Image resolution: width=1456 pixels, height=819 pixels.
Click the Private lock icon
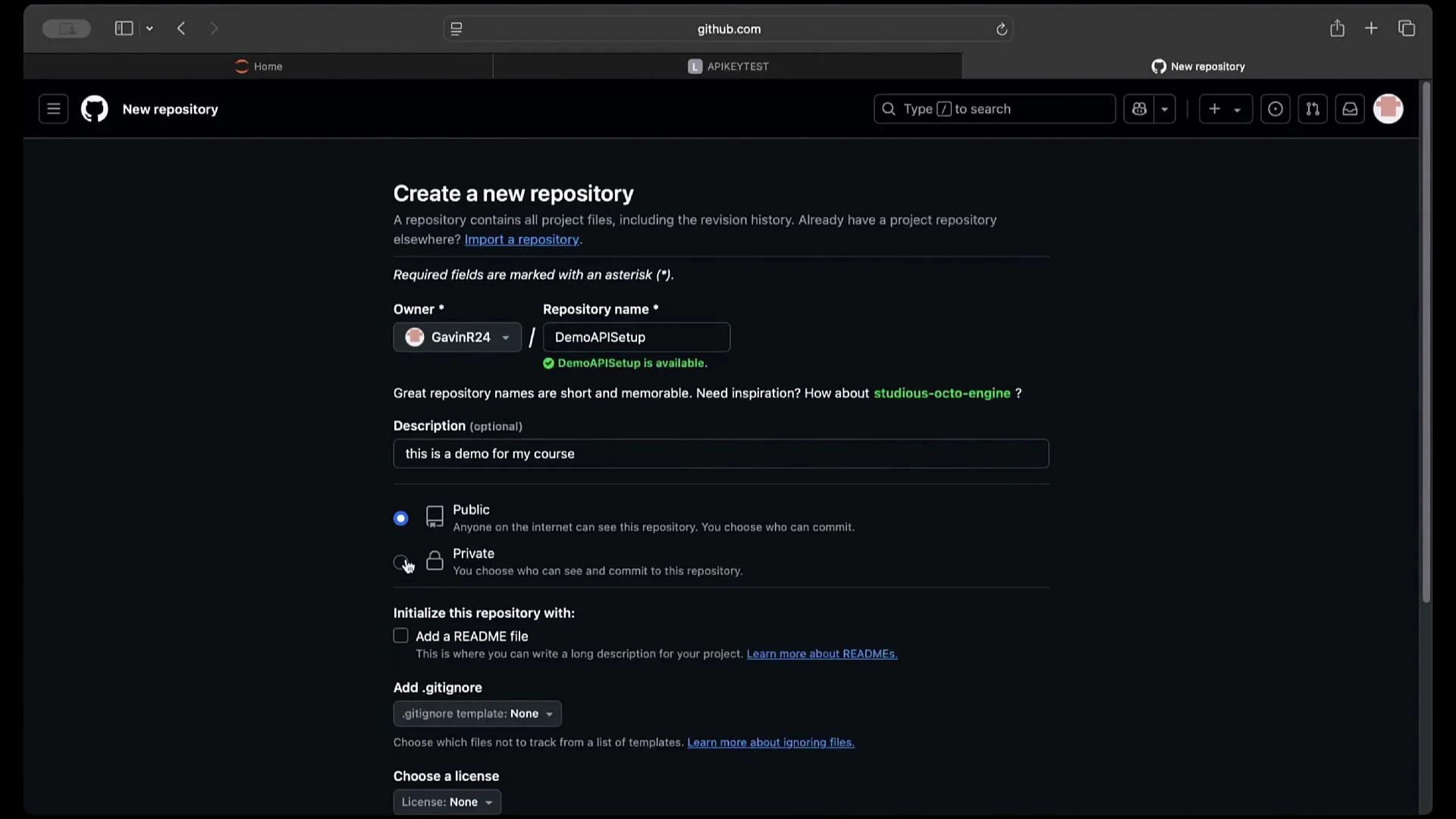435,560
